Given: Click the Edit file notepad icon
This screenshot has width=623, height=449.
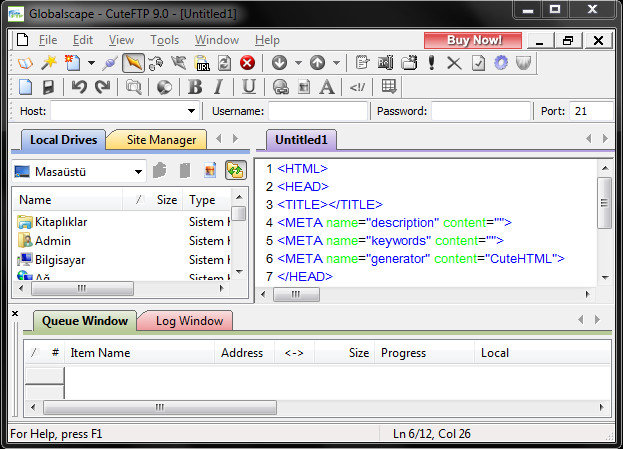Looking at the screenshot, I should 362,63.
